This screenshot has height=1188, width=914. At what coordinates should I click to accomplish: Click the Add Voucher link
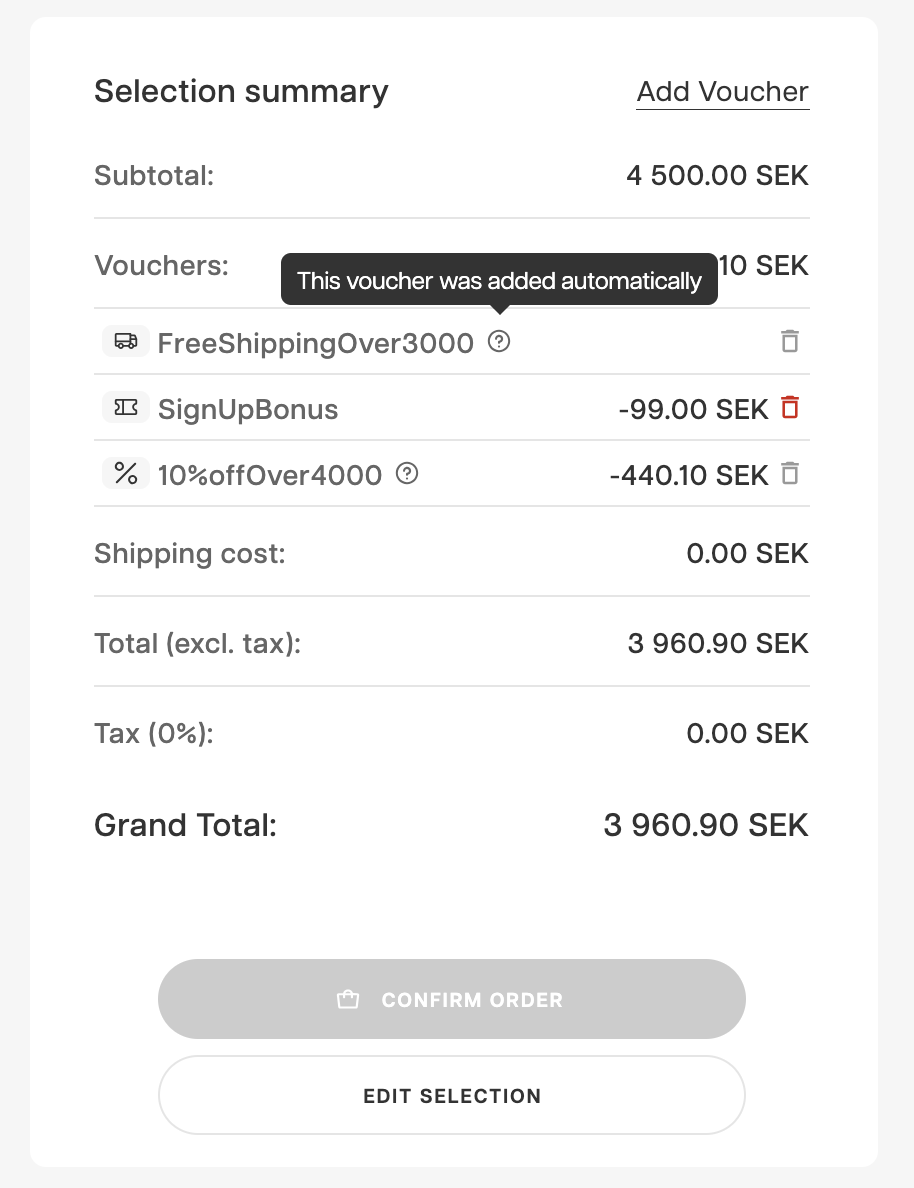point(722,92)
